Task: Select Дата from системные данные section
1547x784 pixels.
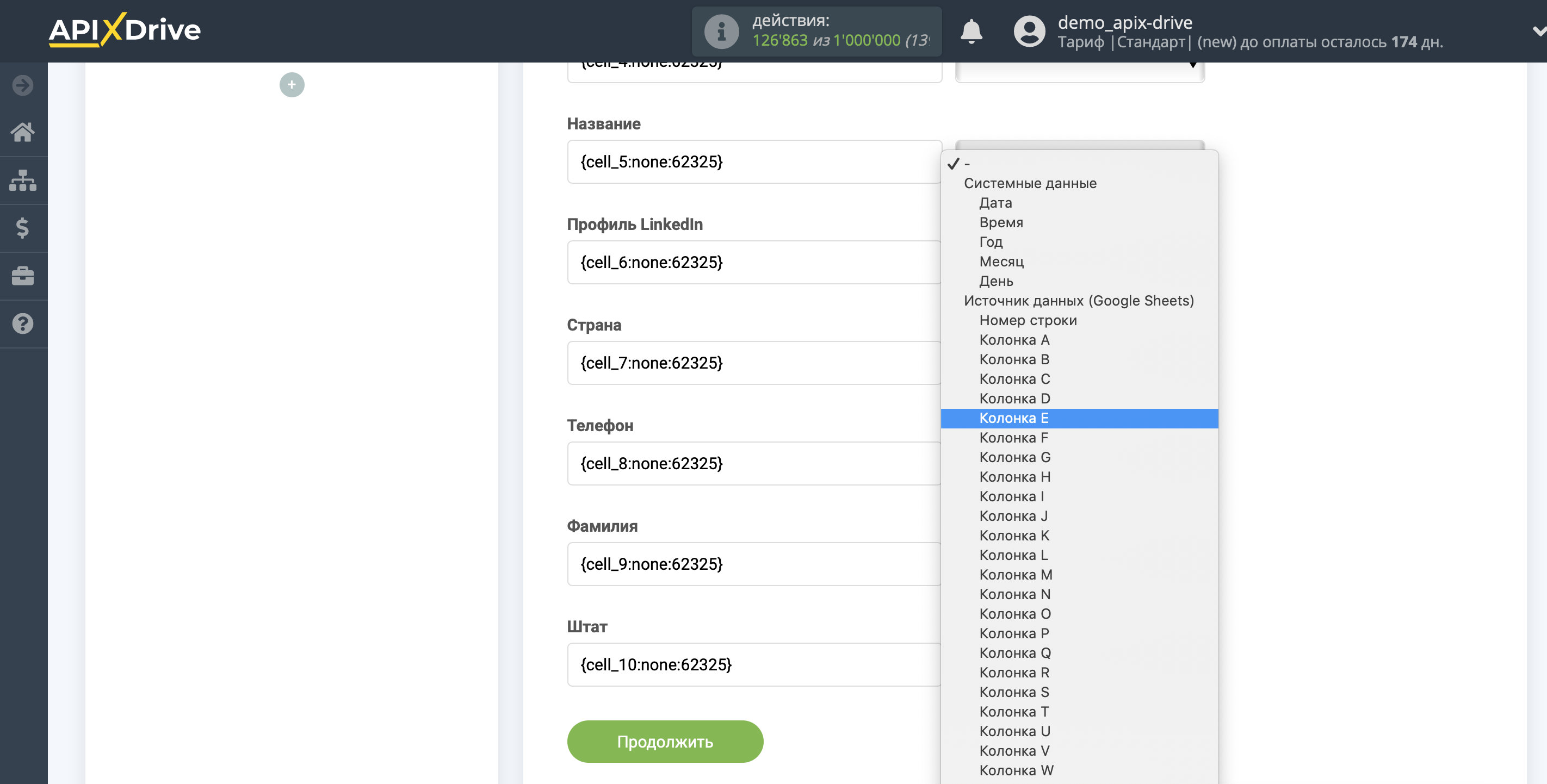Action: (x=996, y=202)
